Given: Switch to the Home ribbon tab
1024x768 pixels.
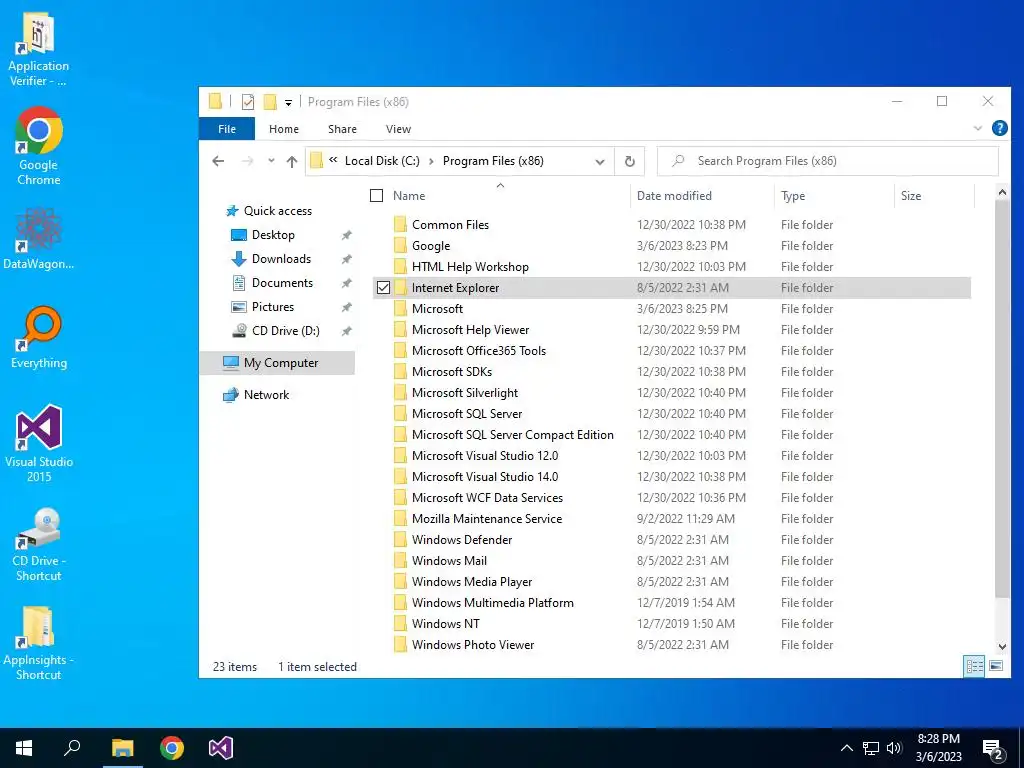Looking at the screenshot, I should [x=283, y=129].
